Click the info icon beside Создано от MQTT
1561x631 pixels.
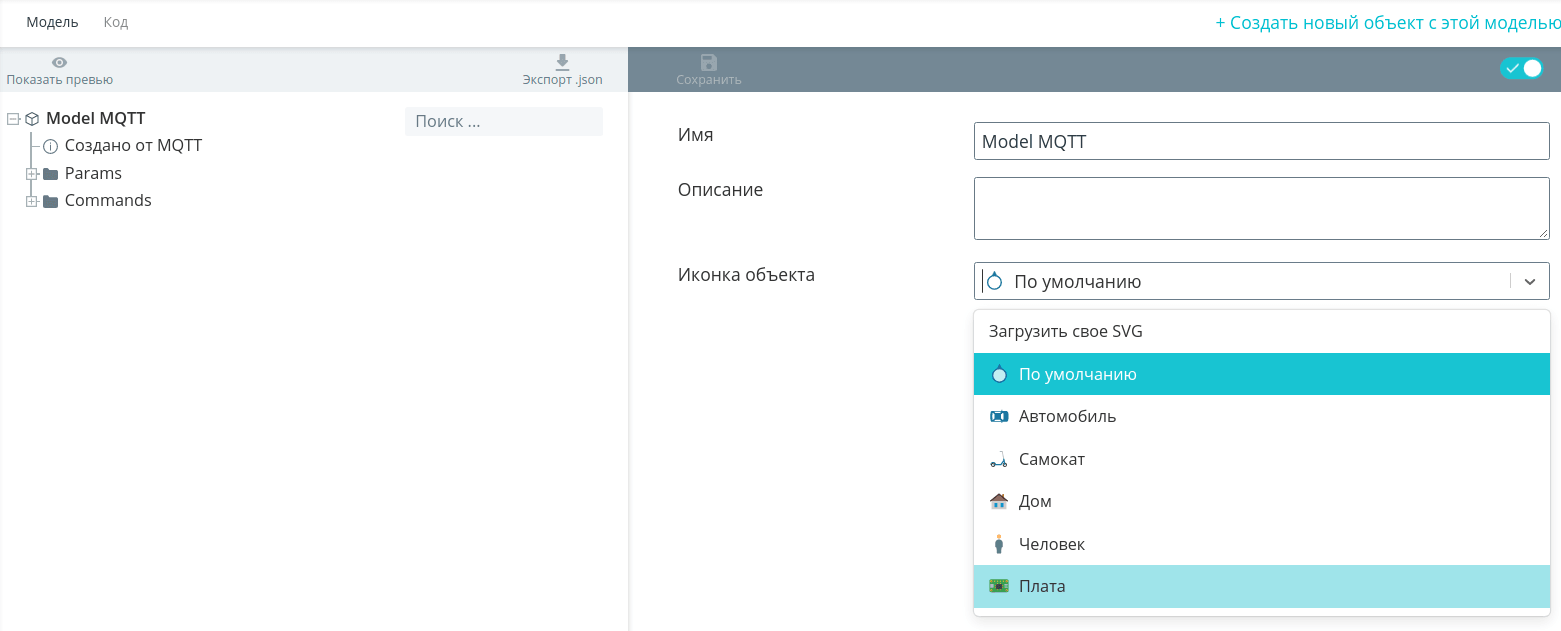pyautogui.click(x=50, y=146)
